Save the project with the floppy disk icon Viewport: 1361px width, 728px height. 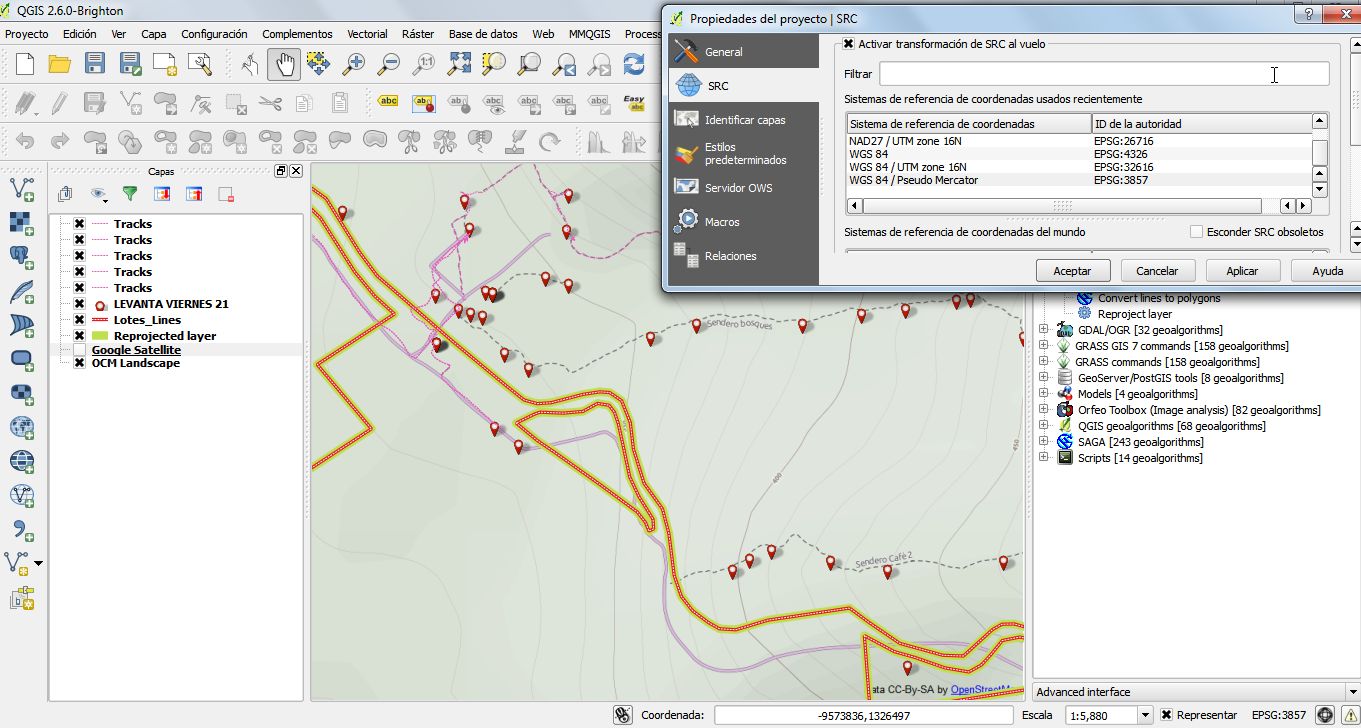click(x=95, y=64)
